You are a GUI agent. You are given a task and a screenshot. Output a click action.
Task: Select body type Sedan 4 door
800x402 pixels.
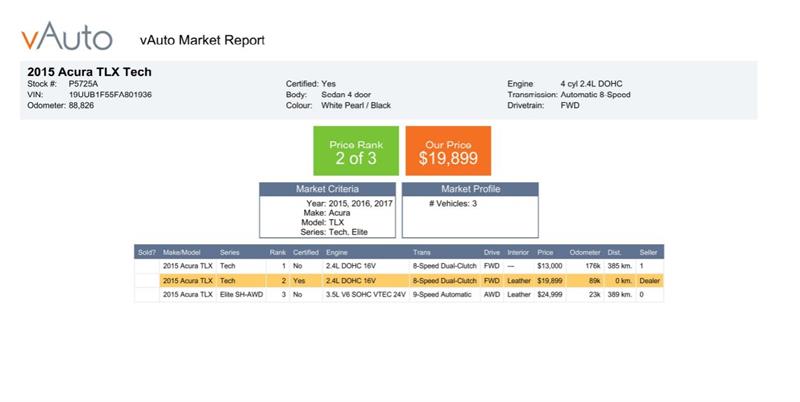point(346,94)
